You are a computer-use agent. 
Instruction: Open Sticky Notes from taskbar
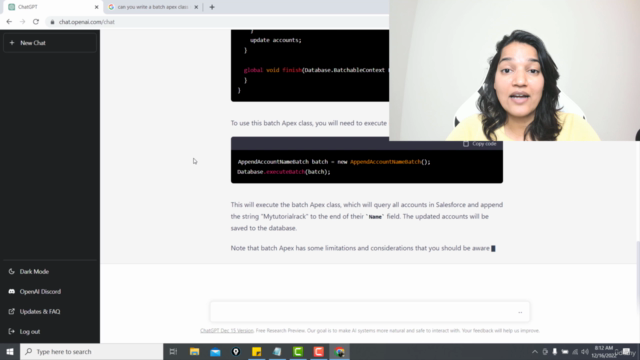point(256,351)
